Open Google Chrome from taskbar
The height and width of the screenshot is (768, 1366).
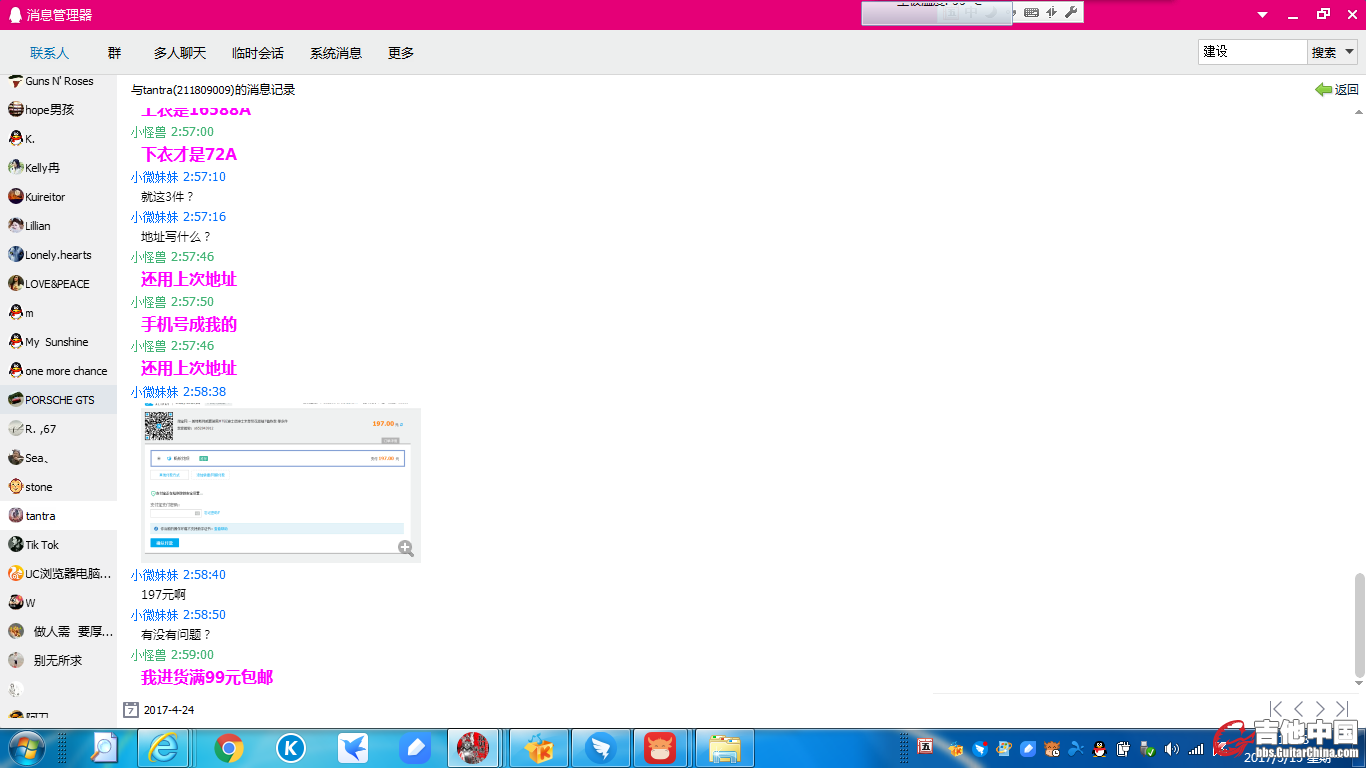(x=229, y=748)
